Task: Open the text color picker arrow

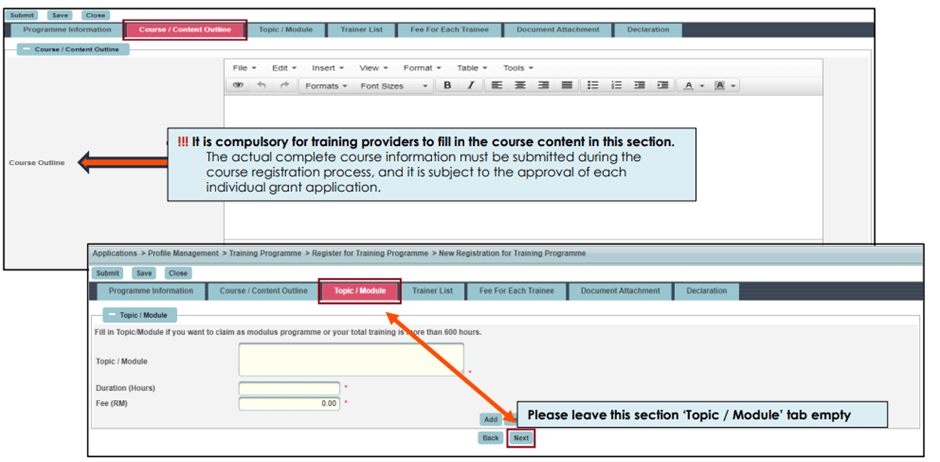Action: [704, 86]
